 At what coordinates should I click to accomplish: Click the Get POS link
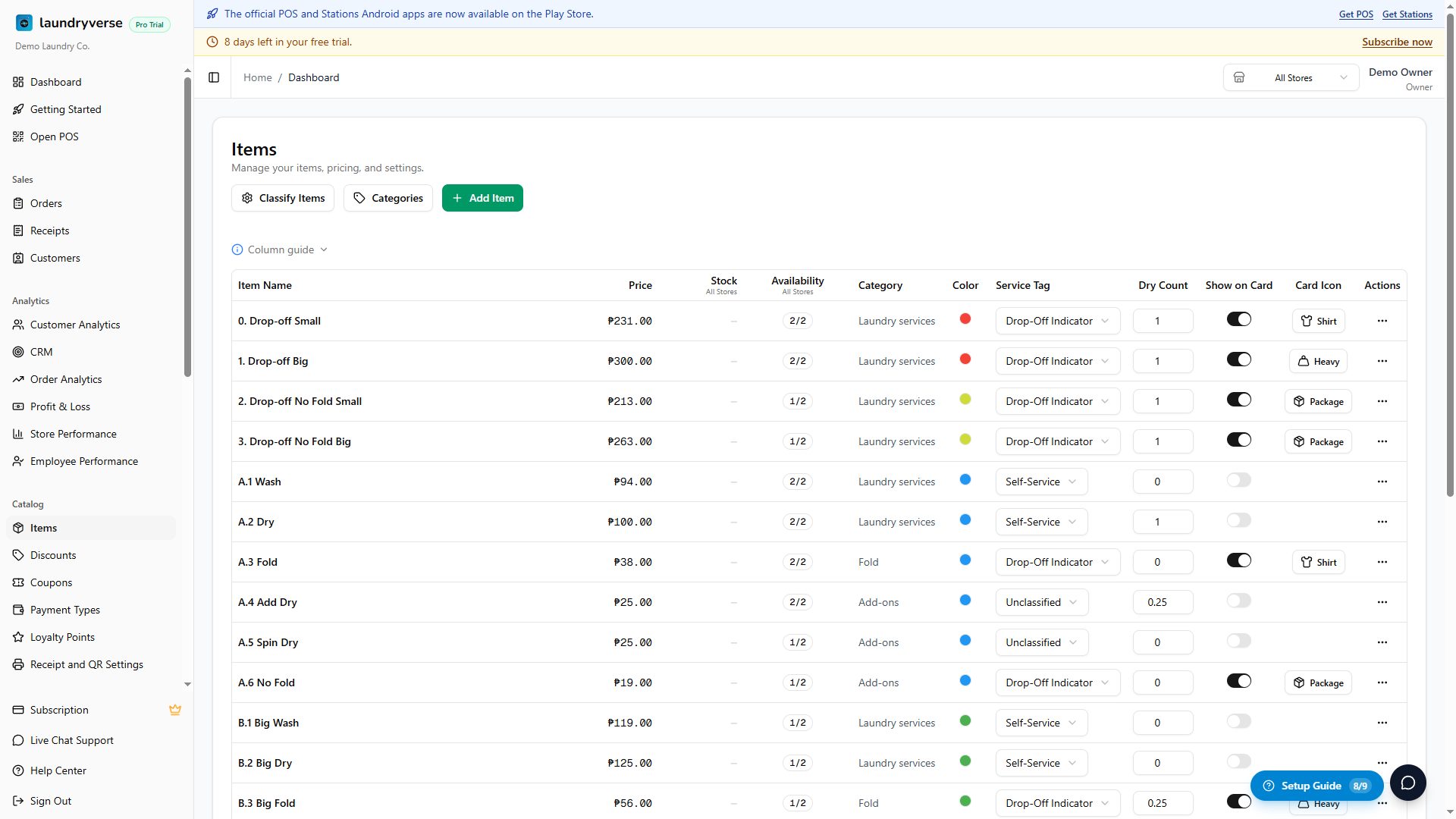click(x=1356, y=14)
